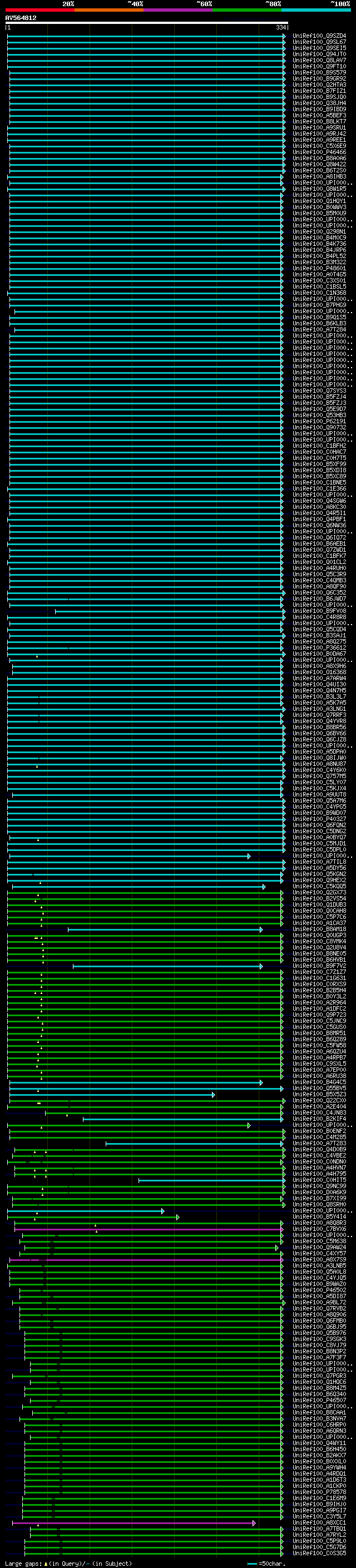The image size is (356, 1568).
Task: Open hit UniRef100_B9S579
Action: pyautogui.click(x=319, y=72)
